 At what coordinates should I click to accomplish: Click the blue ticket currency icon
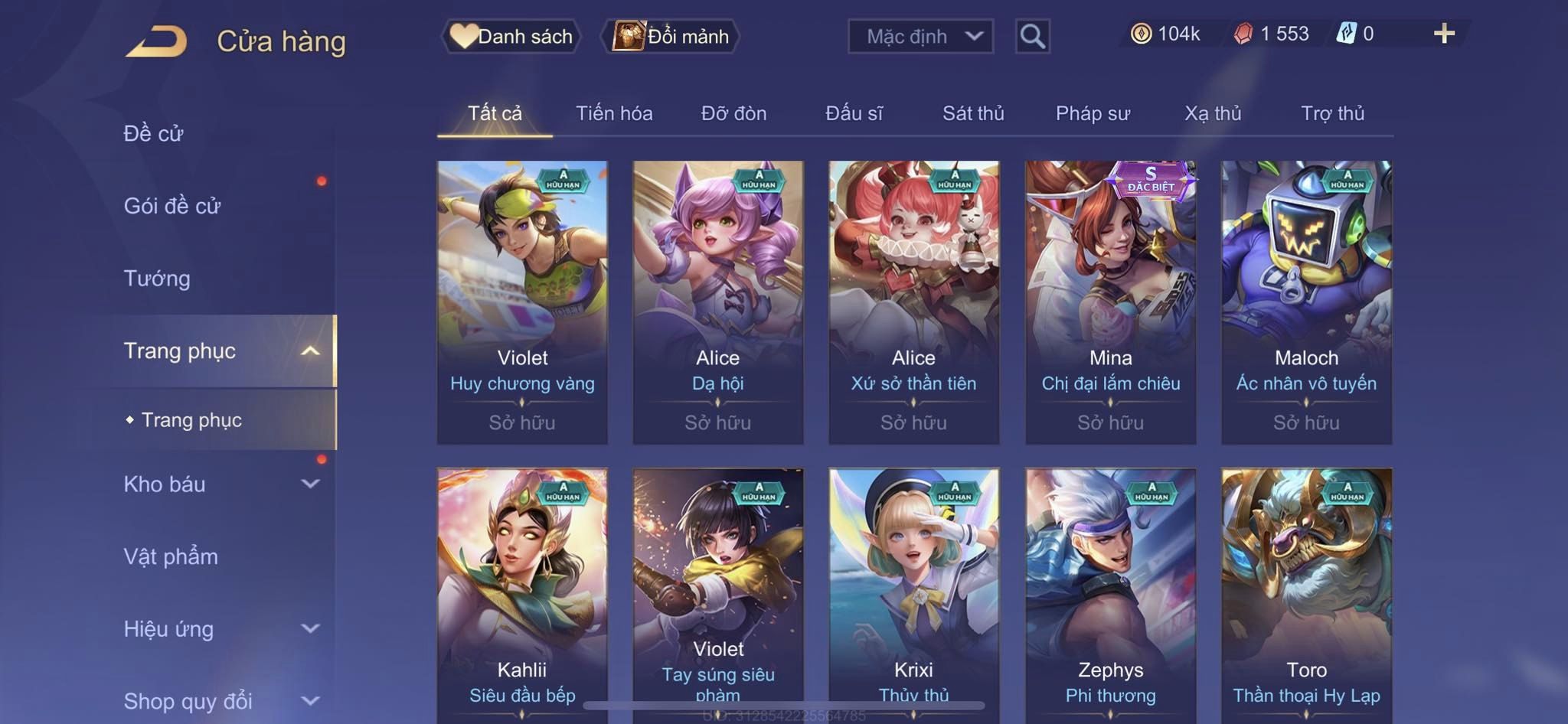tap(1346, 34)
